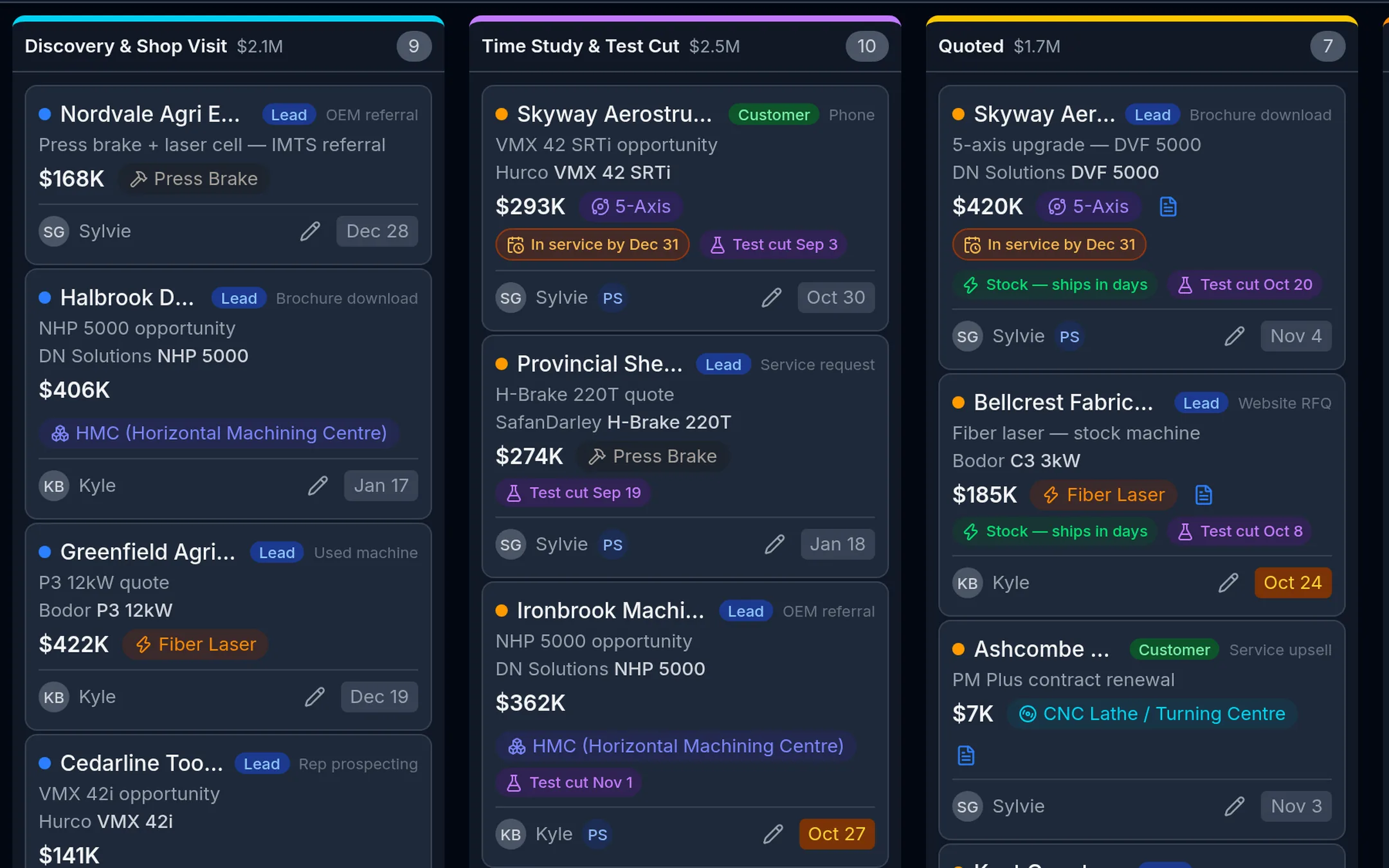Click KB avatar on Bellcrest card
Screen dimensions: 1389x868
click(967, 583)
